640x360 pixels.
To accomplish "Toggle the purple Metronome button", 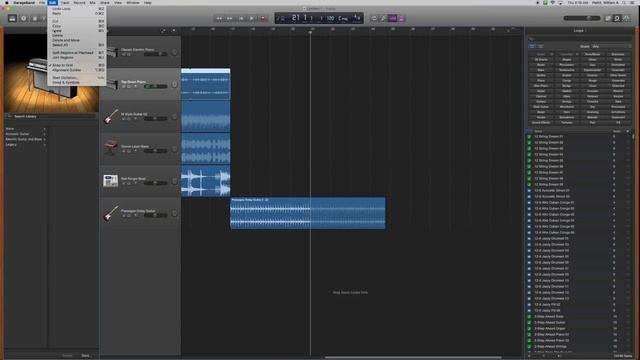I will pyautogui.click(x=401, y=18).
